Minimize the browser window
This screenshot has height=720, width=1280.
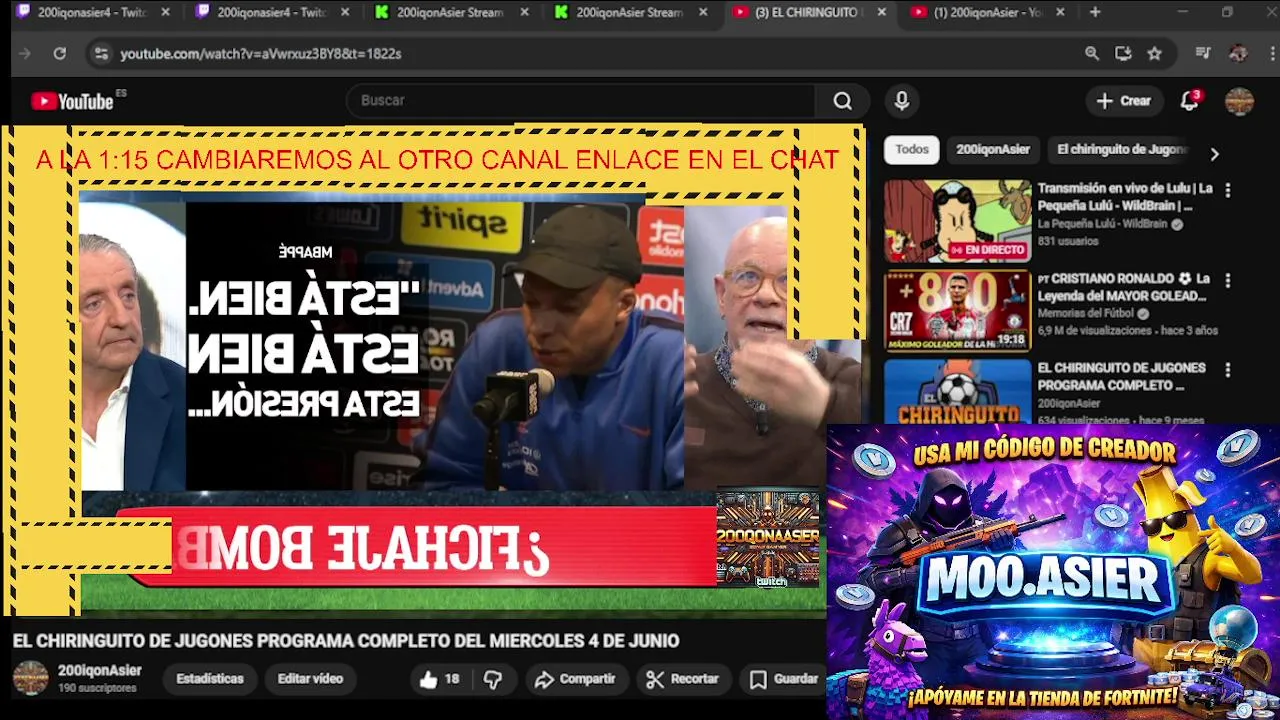click(1182, 12)
